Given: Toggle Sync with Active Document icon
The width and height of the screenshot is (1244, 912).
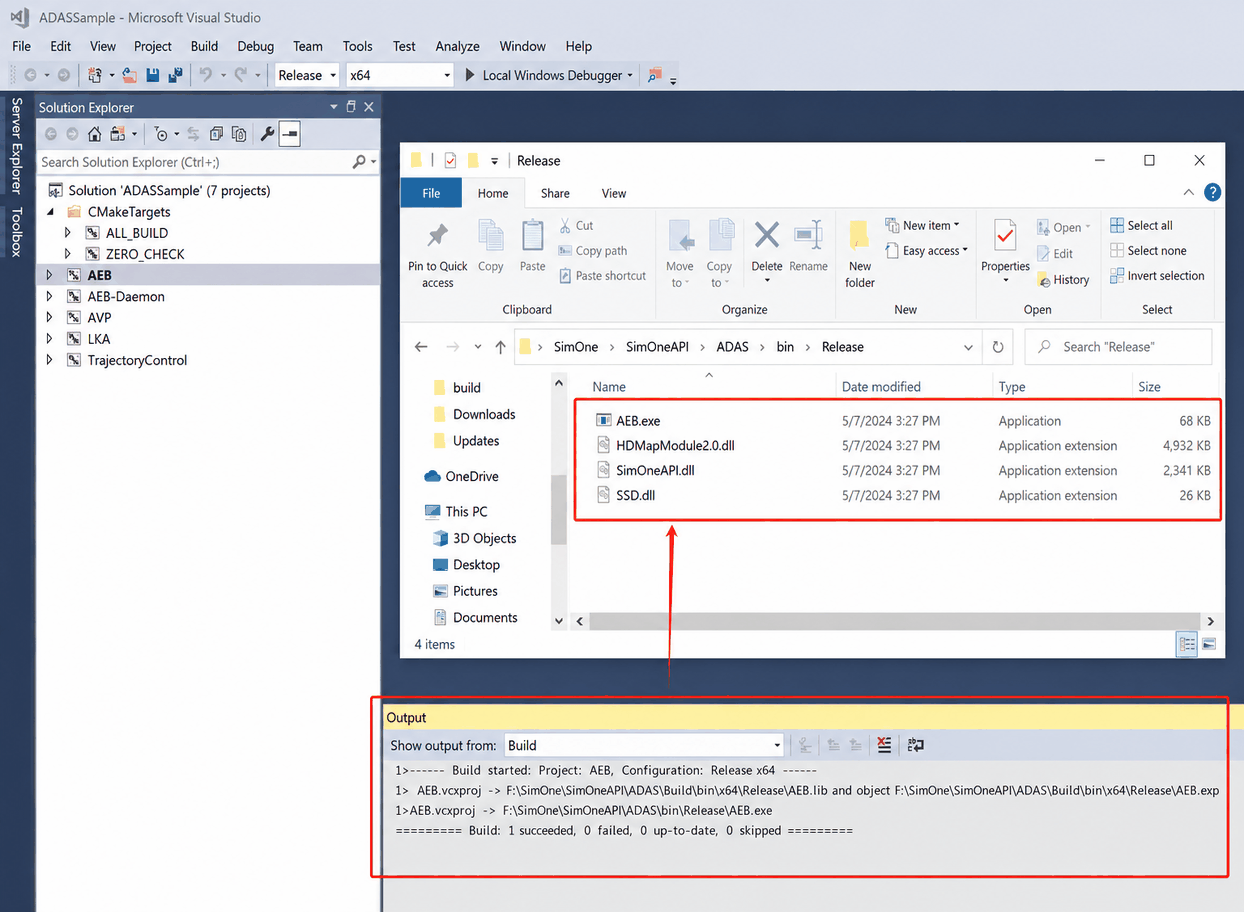Looking at the screenshot, I should [x=193, y=134].
